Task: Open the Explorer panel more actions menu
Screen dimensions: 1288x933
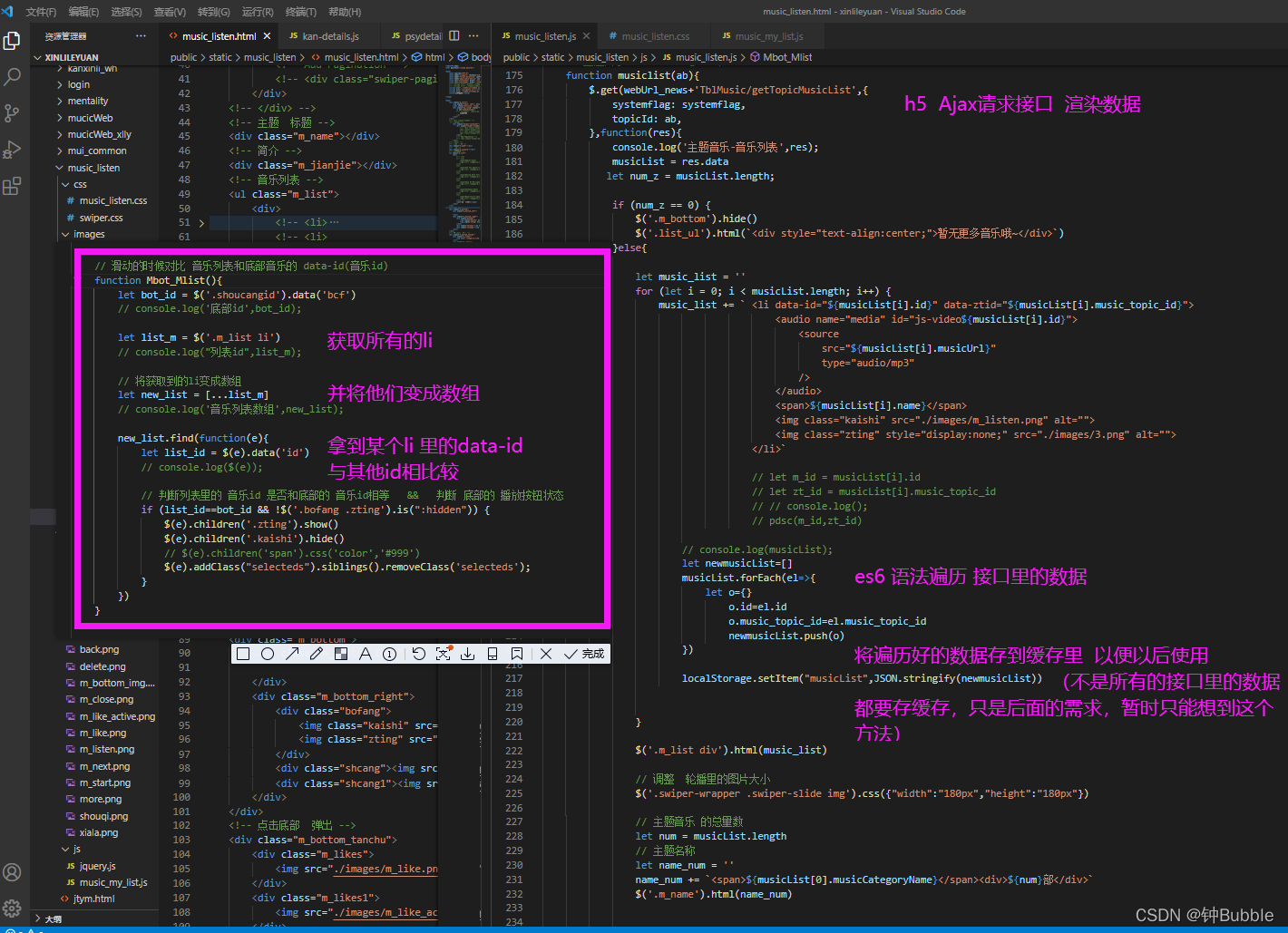Action: [x=141, y=36]
